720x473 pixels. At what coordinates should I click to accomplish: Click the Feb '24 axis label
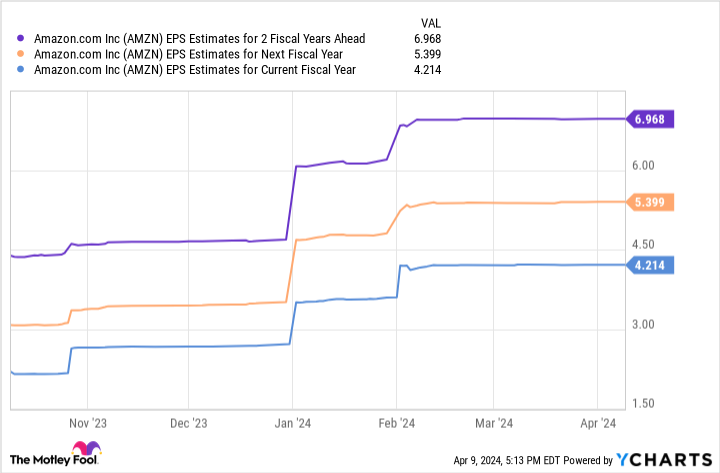pyautogui.click(x=396, y=423)
